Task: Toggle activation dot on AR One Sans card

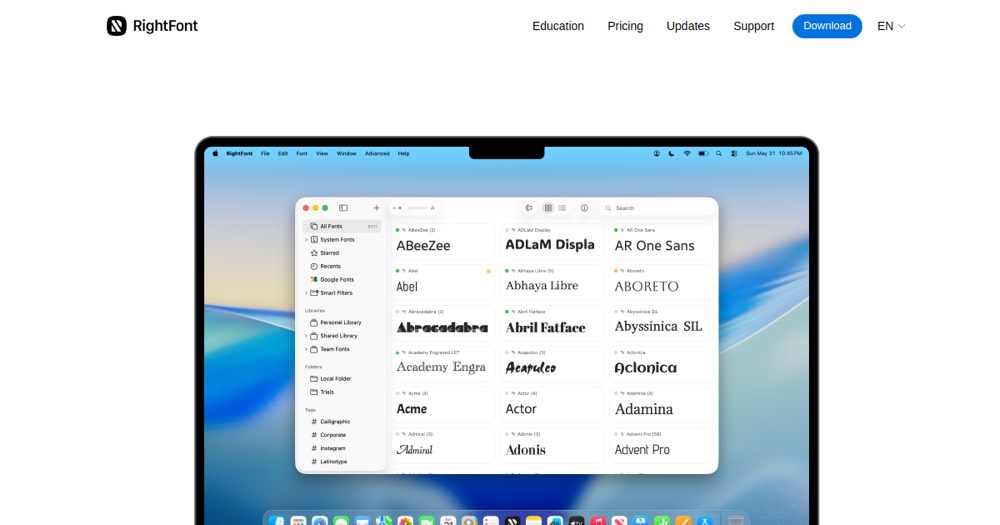Action: (615, 230)
